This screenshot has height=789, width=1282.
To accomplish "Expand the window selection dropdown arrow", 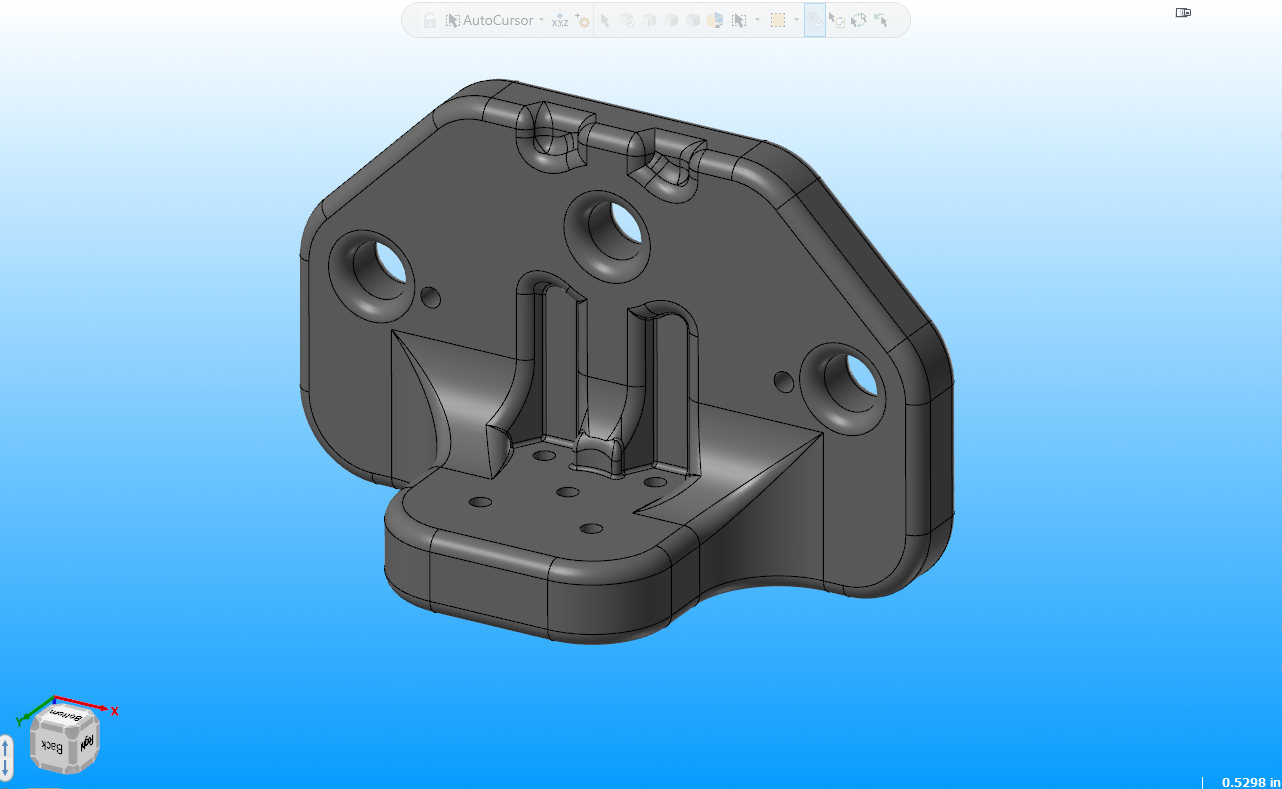I will (x=796, y=20).
